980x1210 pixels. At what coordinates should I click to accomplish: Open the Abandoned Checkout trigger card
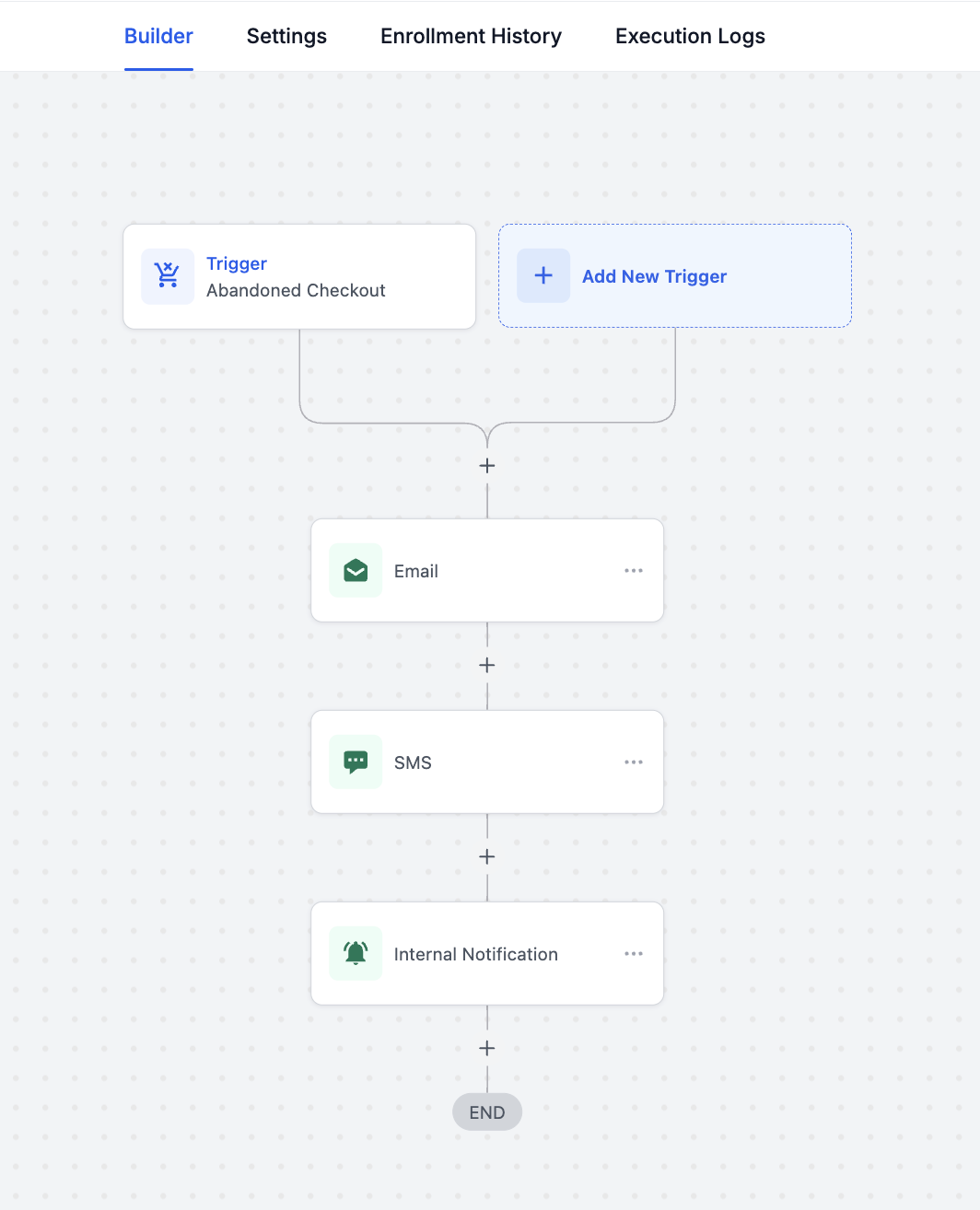click(x=299, y=276)
